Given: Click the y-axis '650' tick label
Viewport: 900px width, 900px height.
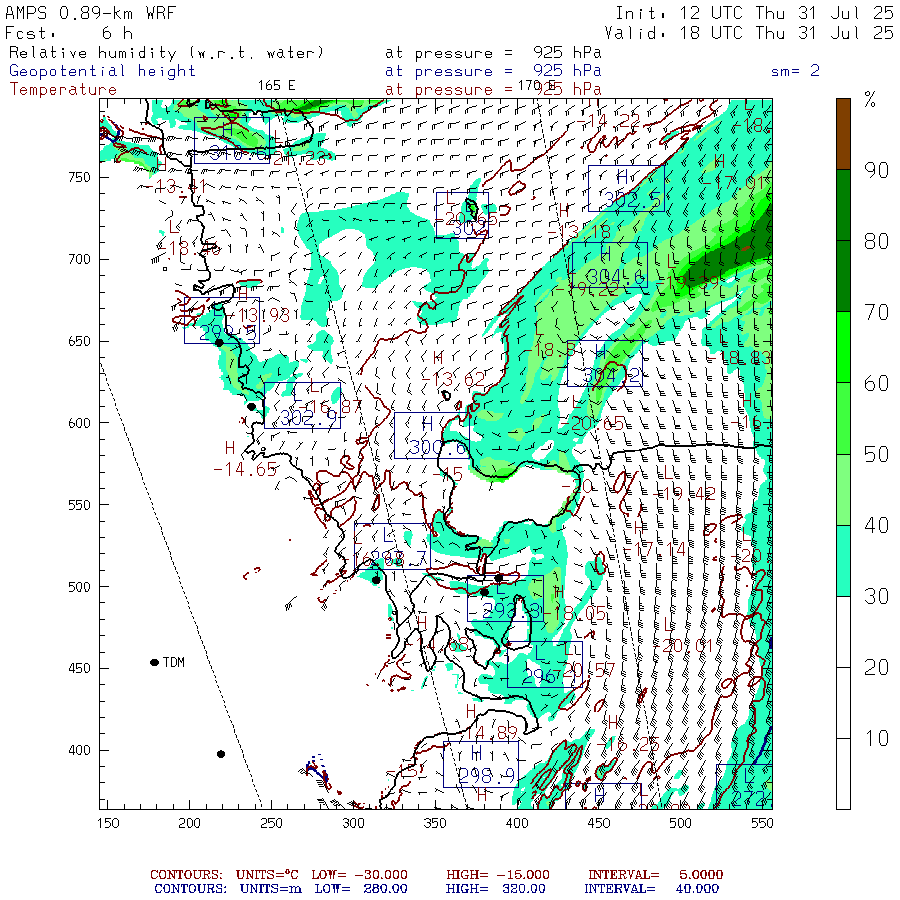Looking at the screenshot, I should [x=79, y=341].
